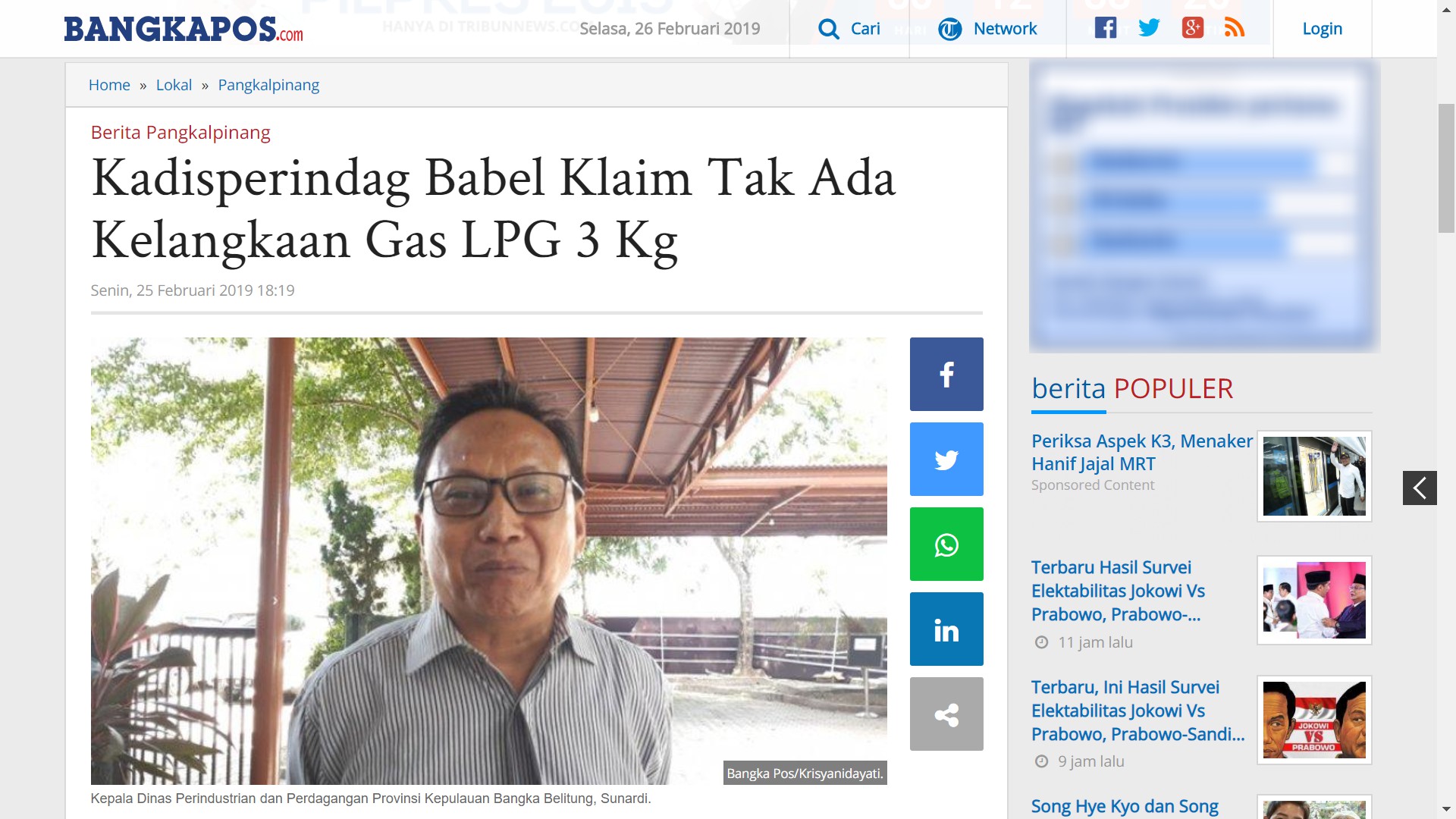1456x819 pixels.
Task: Open the Lokal breadcrumb section
Action: (174, 85)
